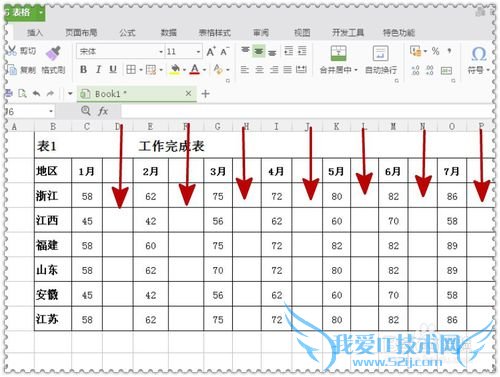
Task: Click the increase indent icon
Action: tap(302, 51)
